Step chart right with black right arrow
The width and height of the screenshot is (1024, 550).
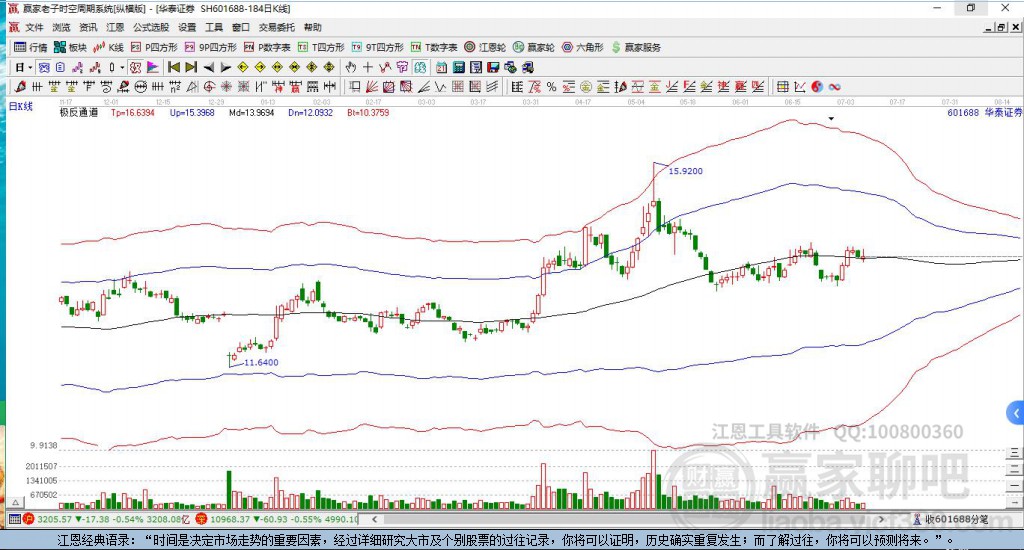[x=225, y=67]
